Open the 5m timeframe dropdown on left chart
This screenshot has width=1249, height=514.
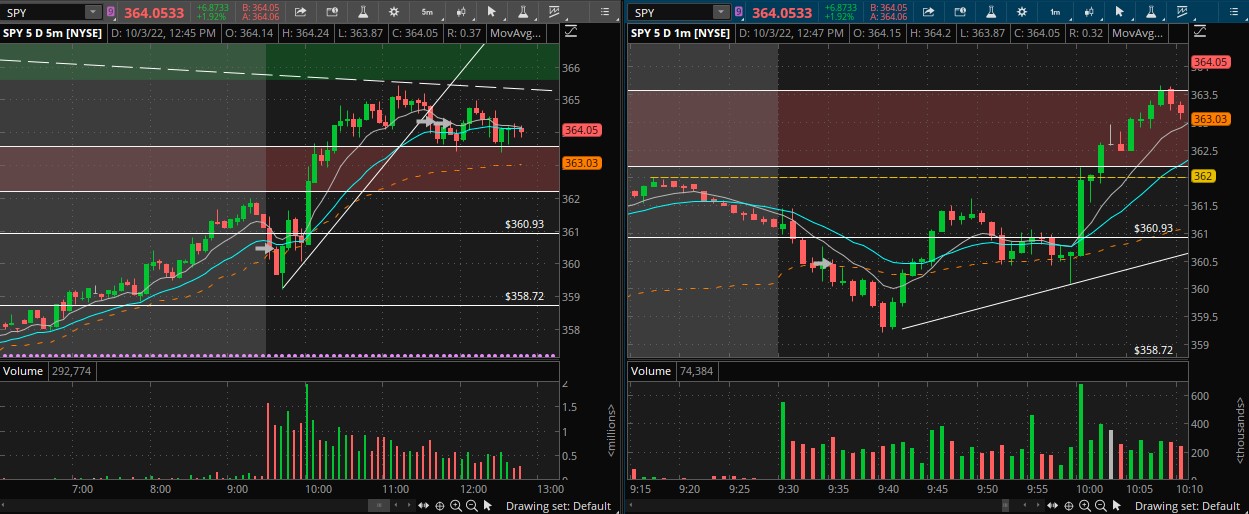click(427, 12)
